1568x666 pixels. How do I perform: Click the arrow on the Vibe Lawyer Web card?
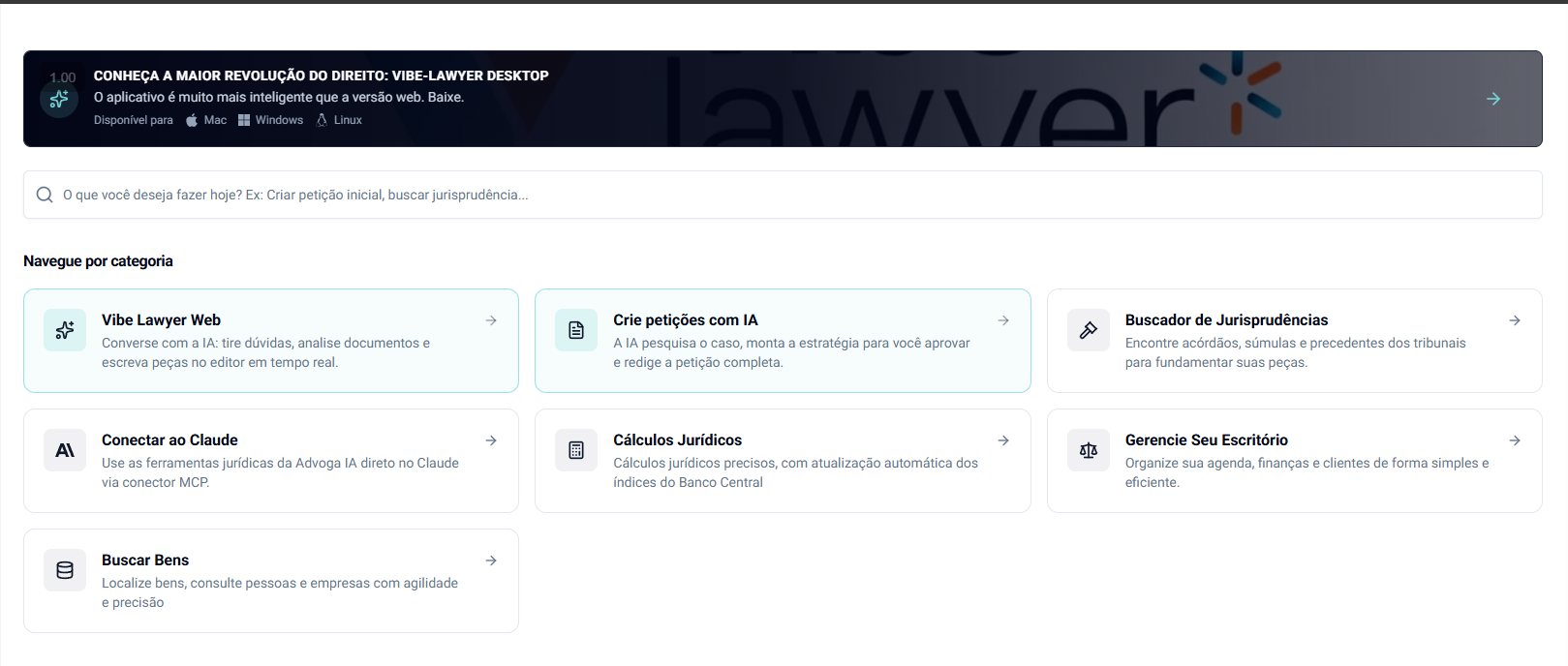491,320
